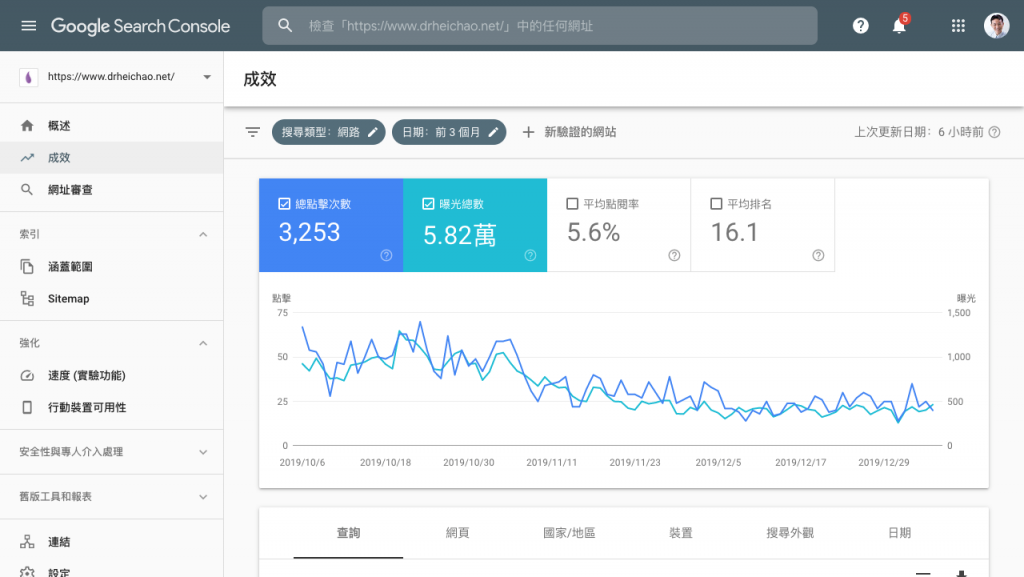Open 網址審查 URL inspection
Viewport: 1024px width, 577px height.
tap(111, 189)
